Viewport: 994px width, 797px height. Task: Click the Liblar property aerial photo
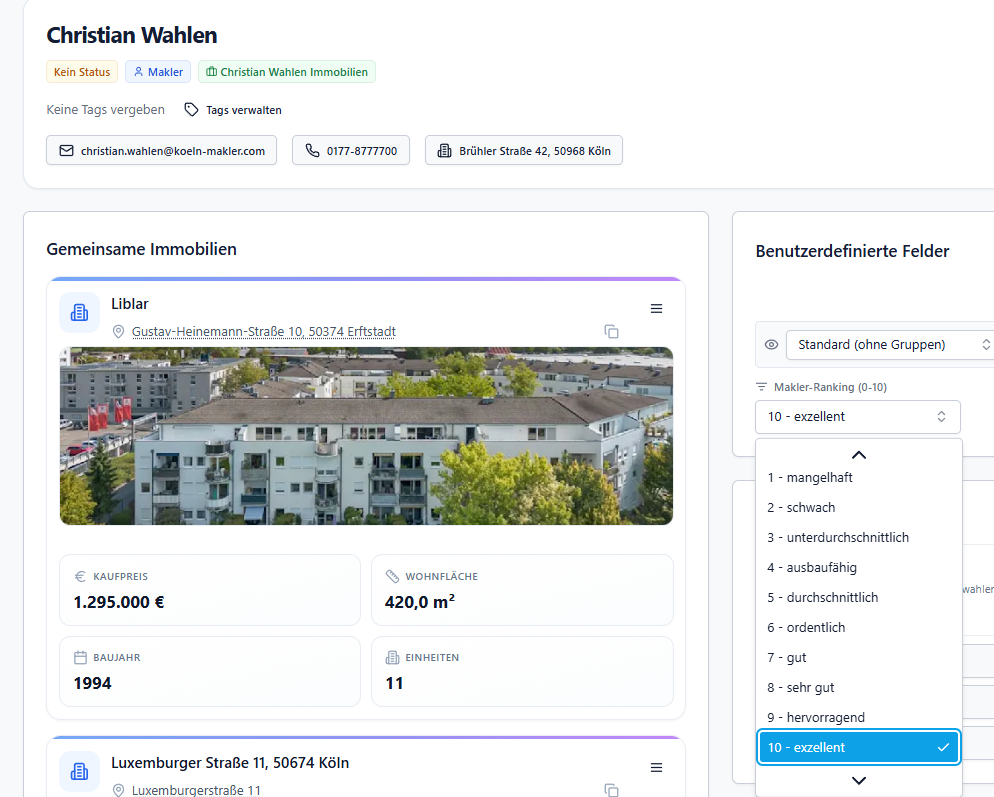coord(366,436)
